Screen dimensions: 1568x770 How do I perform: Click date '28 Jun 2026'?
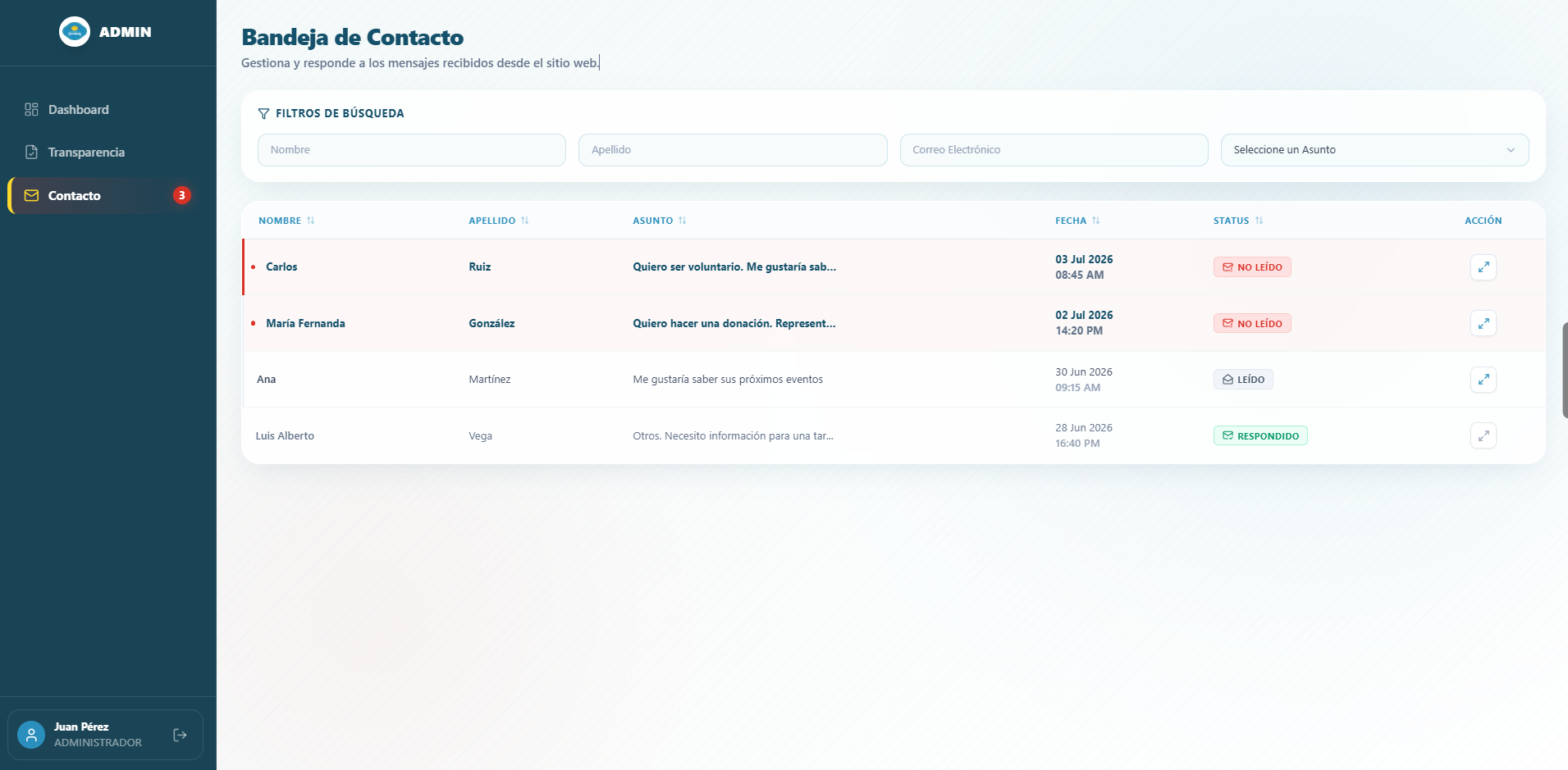pos(1084,428)
